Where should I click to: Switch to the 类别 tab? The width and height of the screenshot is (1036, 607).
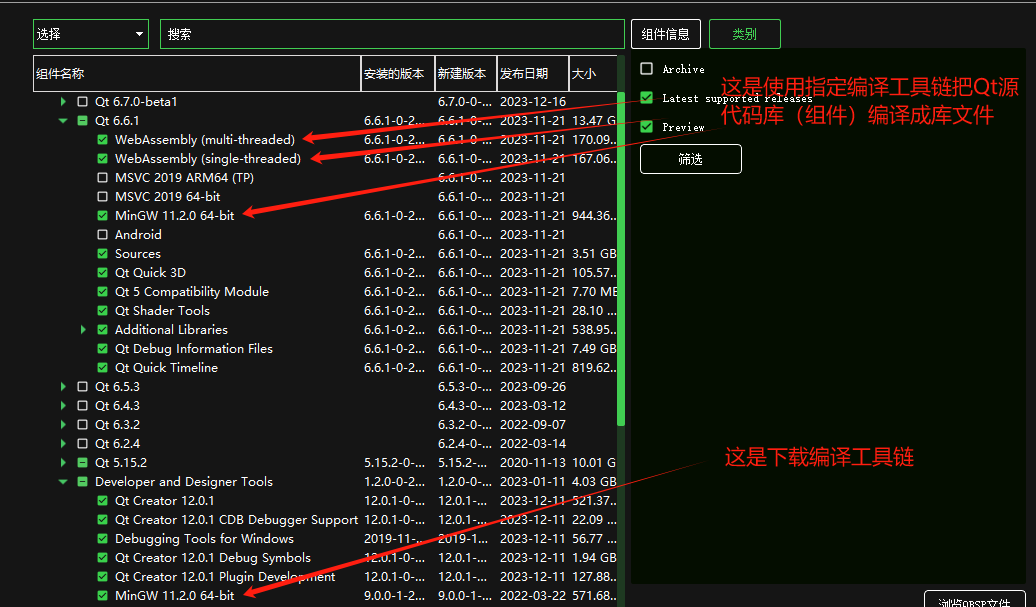tap(745, 34)
